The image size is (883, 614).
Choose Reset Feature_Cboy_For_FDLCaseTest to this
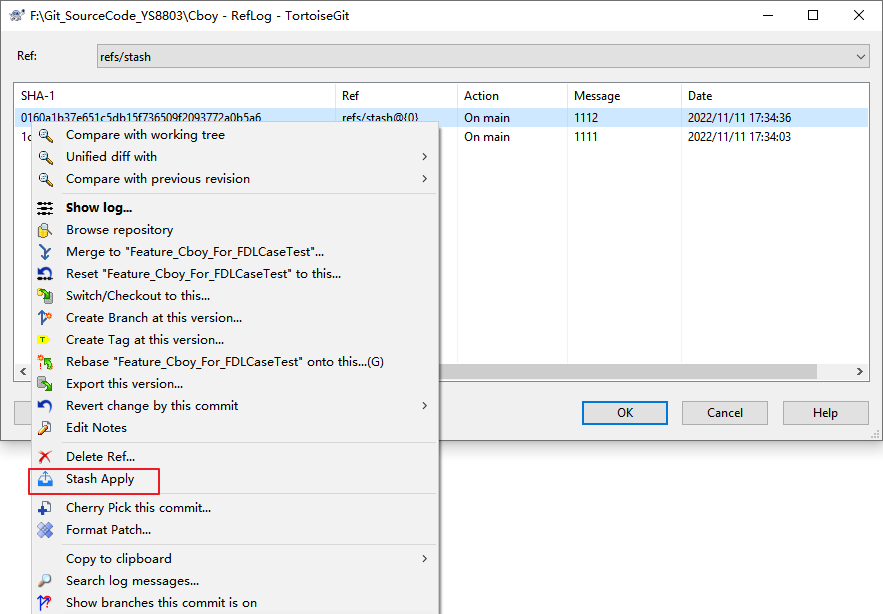pos(235,274)
